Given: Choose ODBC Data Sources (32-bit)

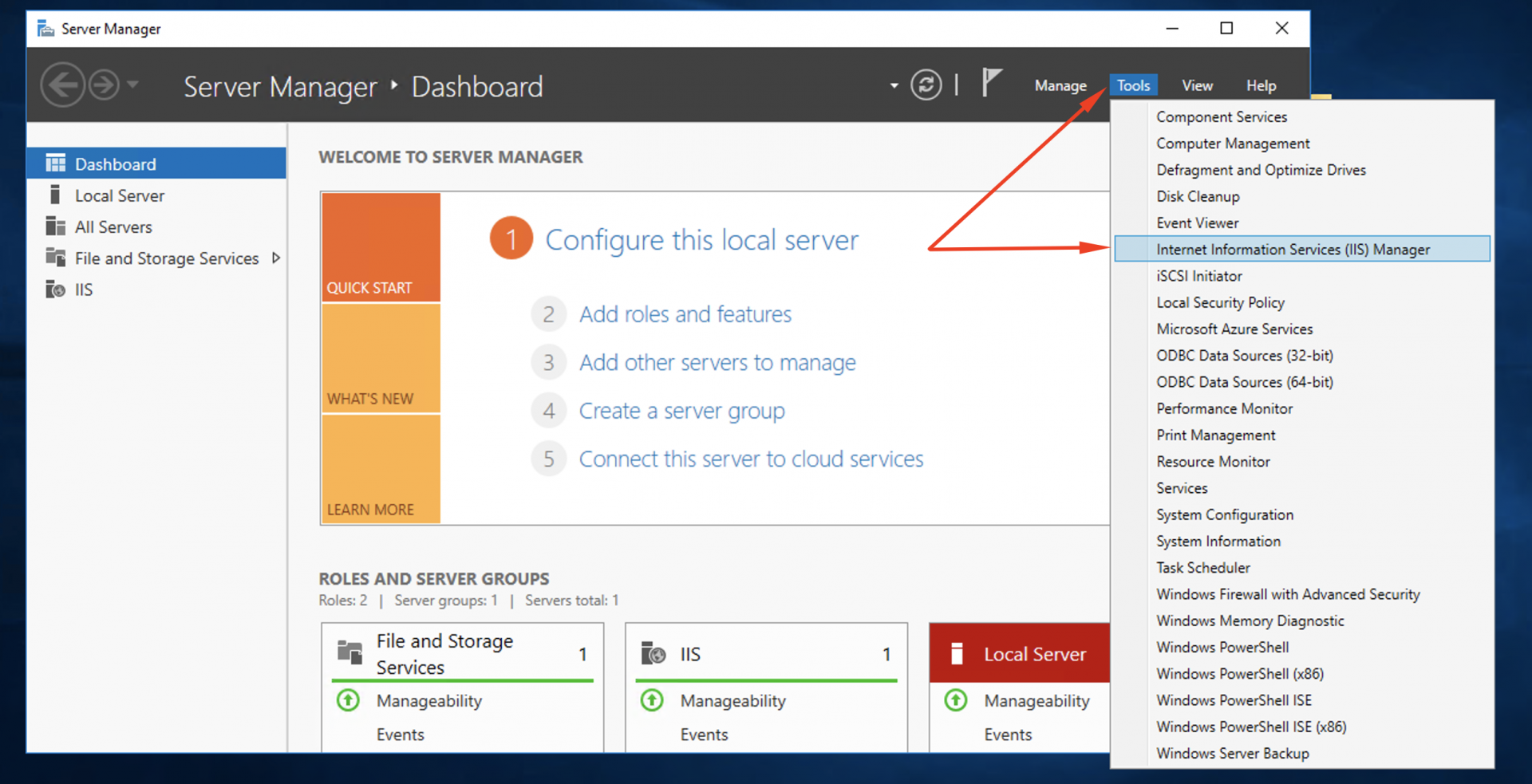Looking at the screenshot, I should tap(1302, 355).
